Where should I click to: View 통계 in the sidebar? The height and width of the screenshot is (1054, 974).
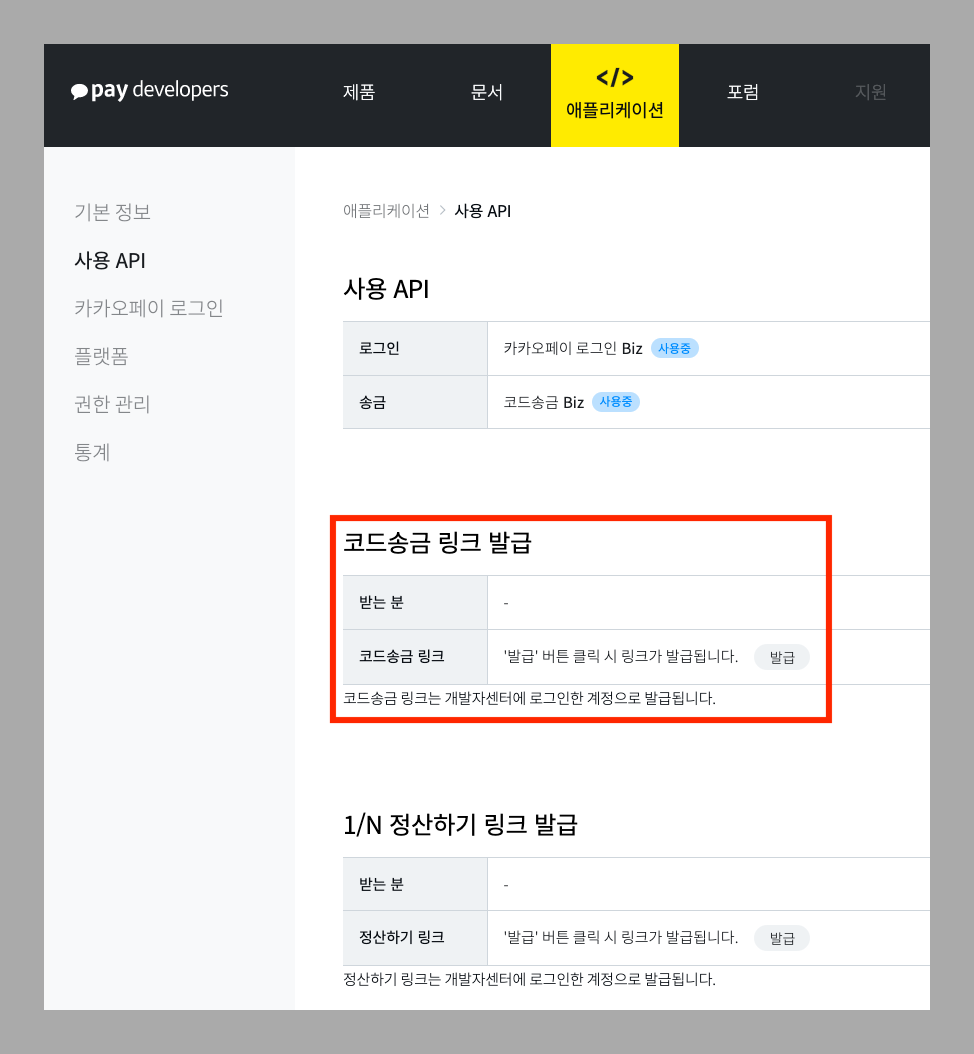point(93,452)
